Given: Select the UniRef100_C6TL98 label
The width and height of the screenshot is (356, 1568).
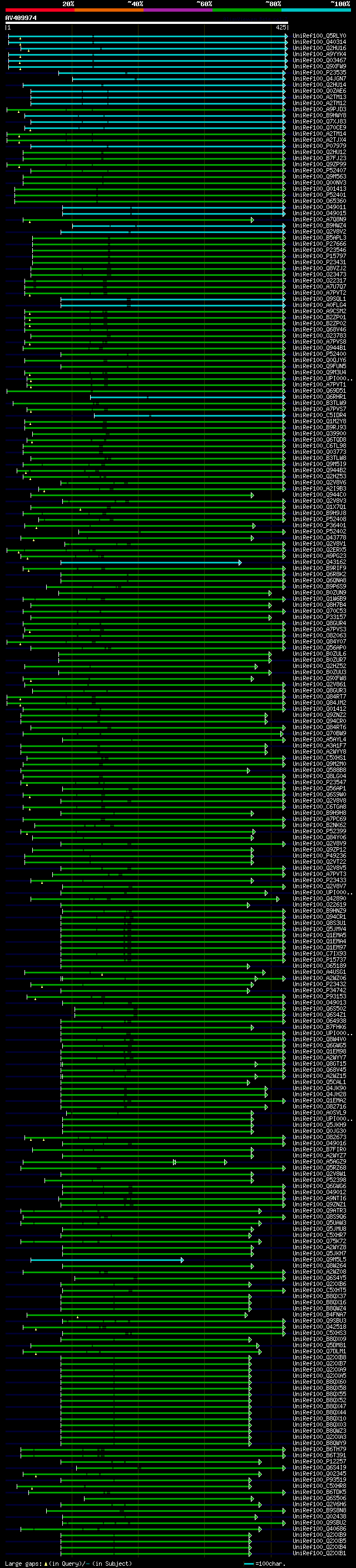Looking at the screenshot, I should point(319,446).
